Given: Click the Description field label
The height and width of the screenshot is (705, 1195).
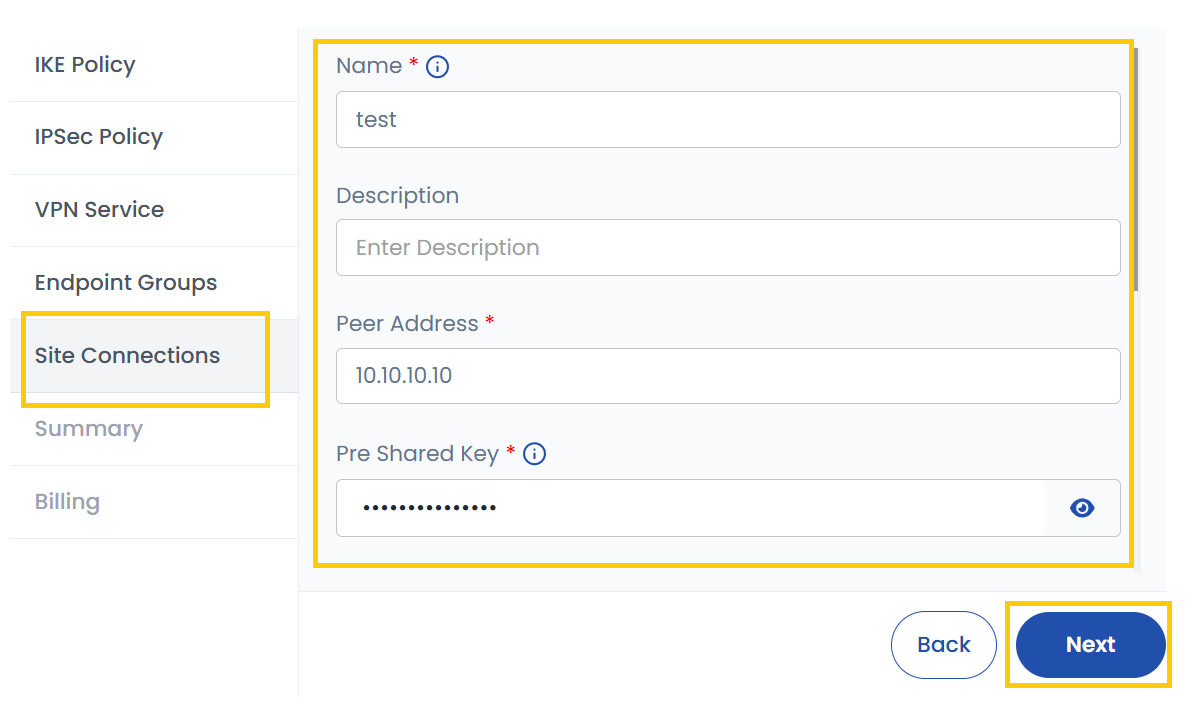Looking at the screenshot, I should click(397, 196).
